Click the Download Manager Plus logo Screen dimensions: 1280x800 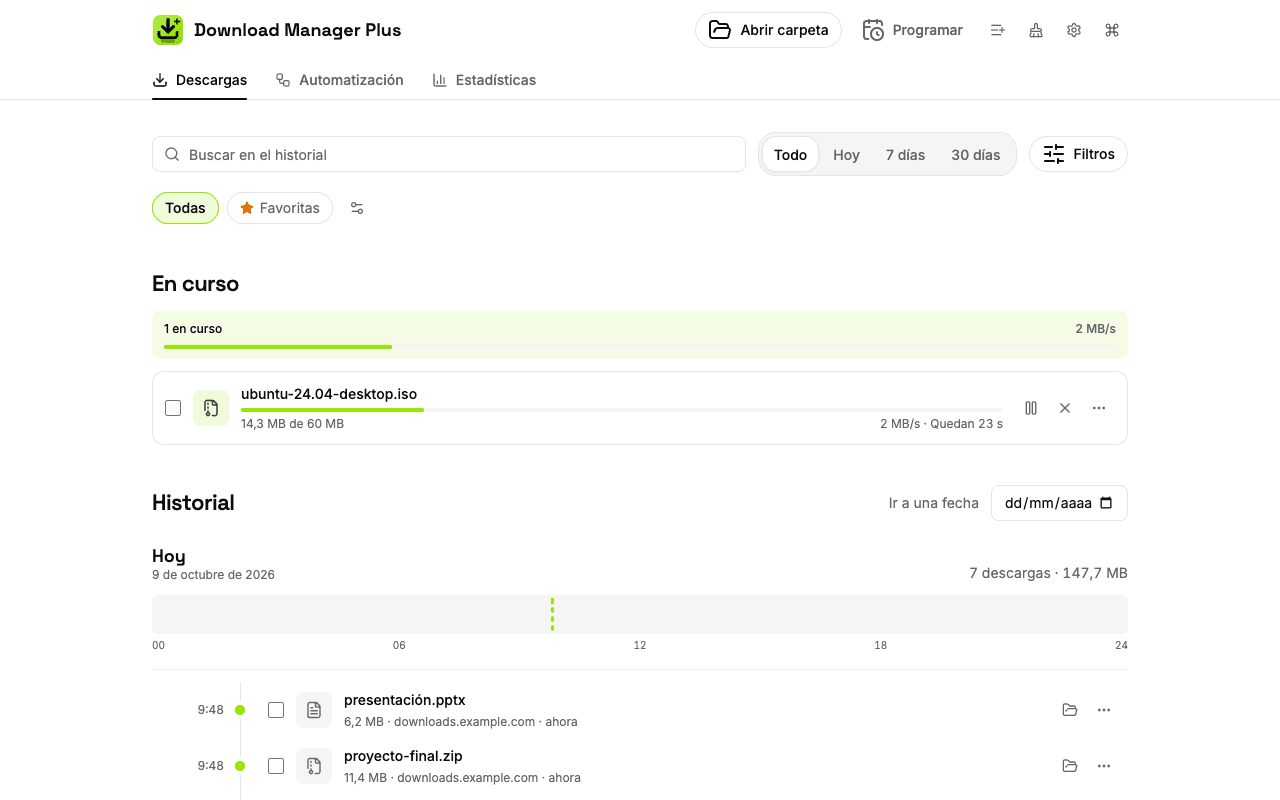click(168, 30)
